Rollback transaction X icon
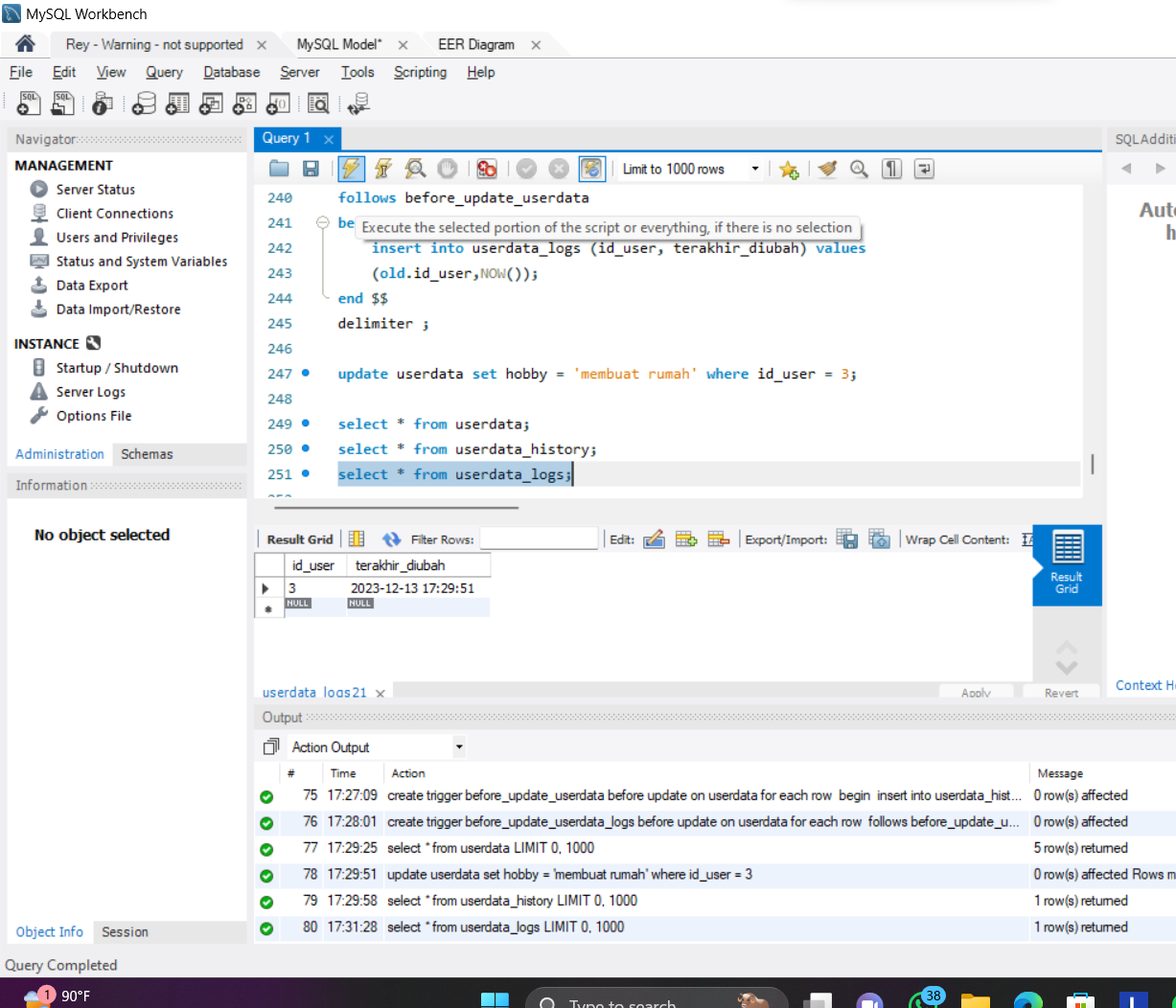Image resolution: width=1176 pixels, height=1008 pixels. [559, 169]
